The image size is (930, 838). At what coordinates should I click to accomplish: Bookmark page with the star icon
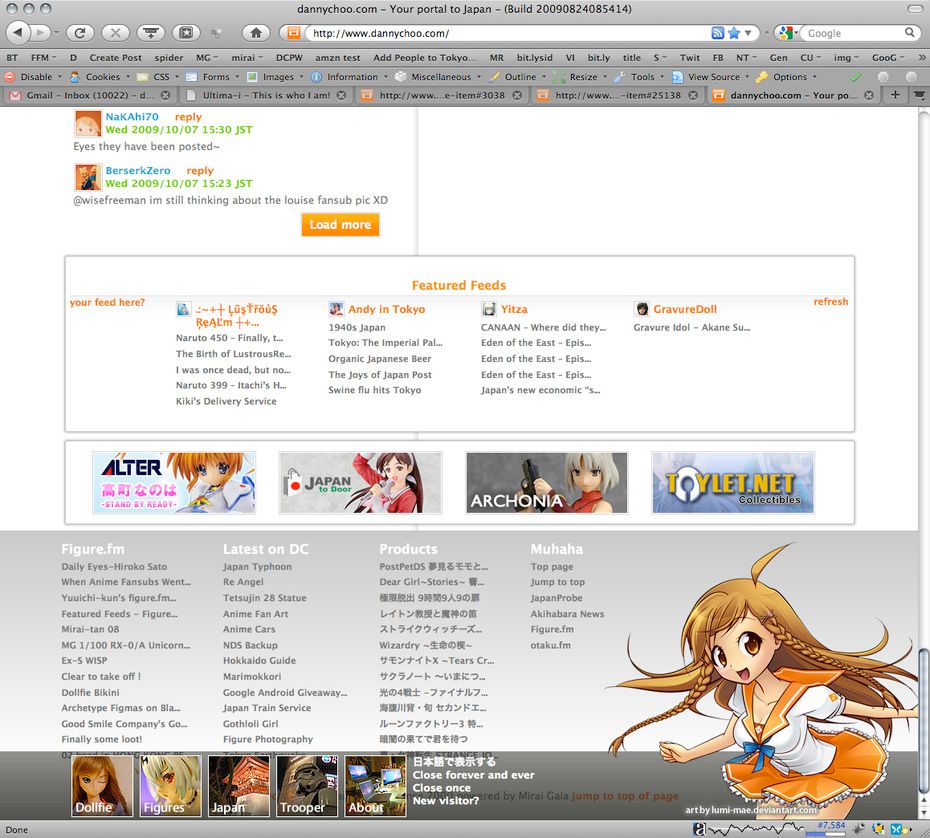734,33
